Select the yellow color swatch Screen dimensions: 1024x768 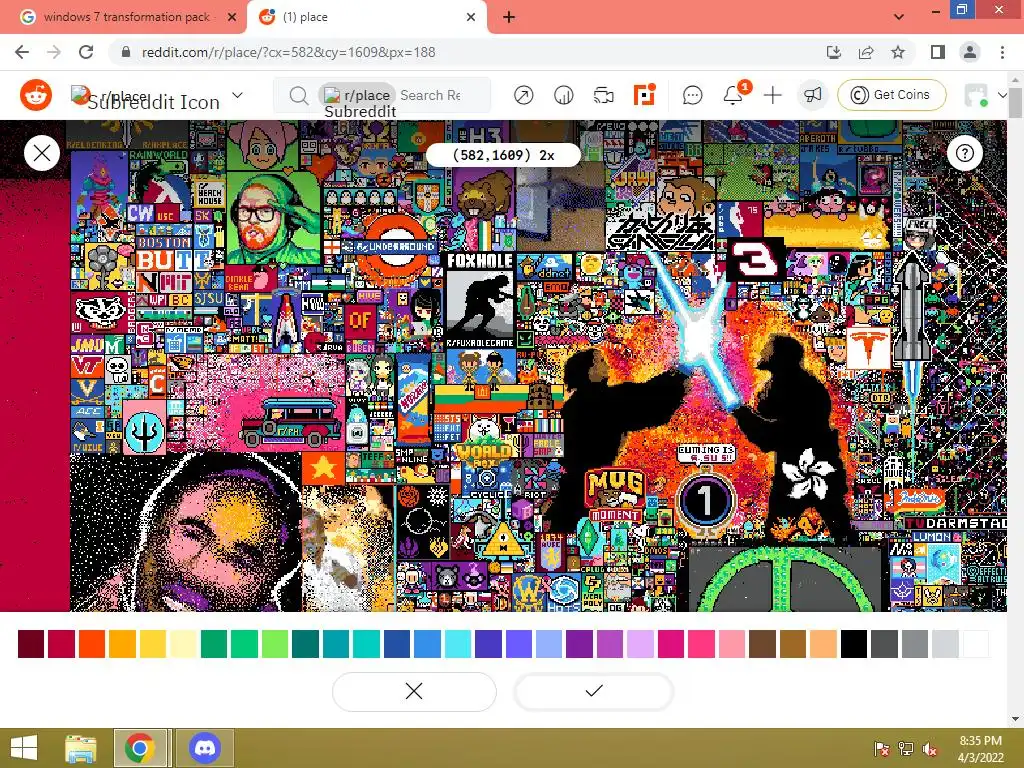coord(153,644)
